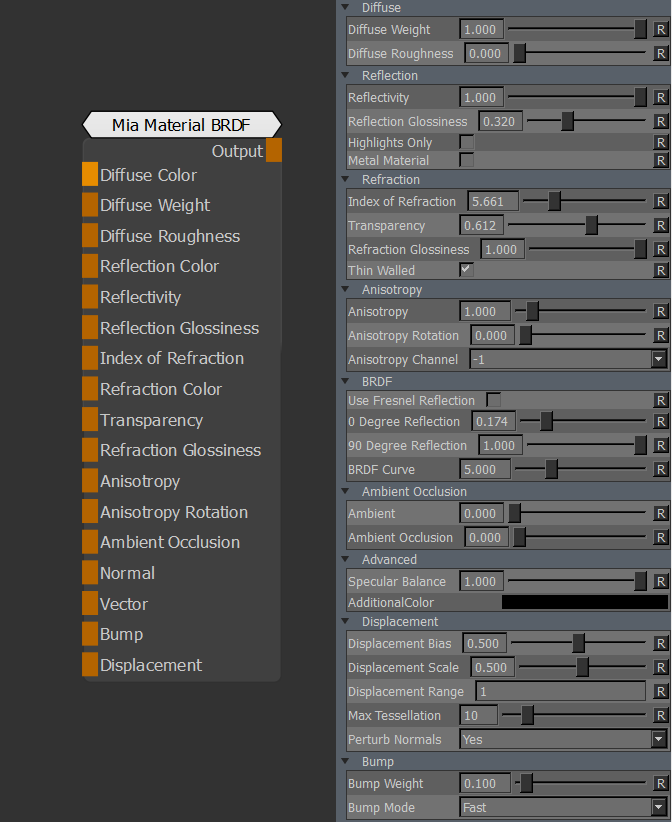Click the R button beside BRDF Curve
This screenshot has height=822, width=672.
(x=660, y=470)
